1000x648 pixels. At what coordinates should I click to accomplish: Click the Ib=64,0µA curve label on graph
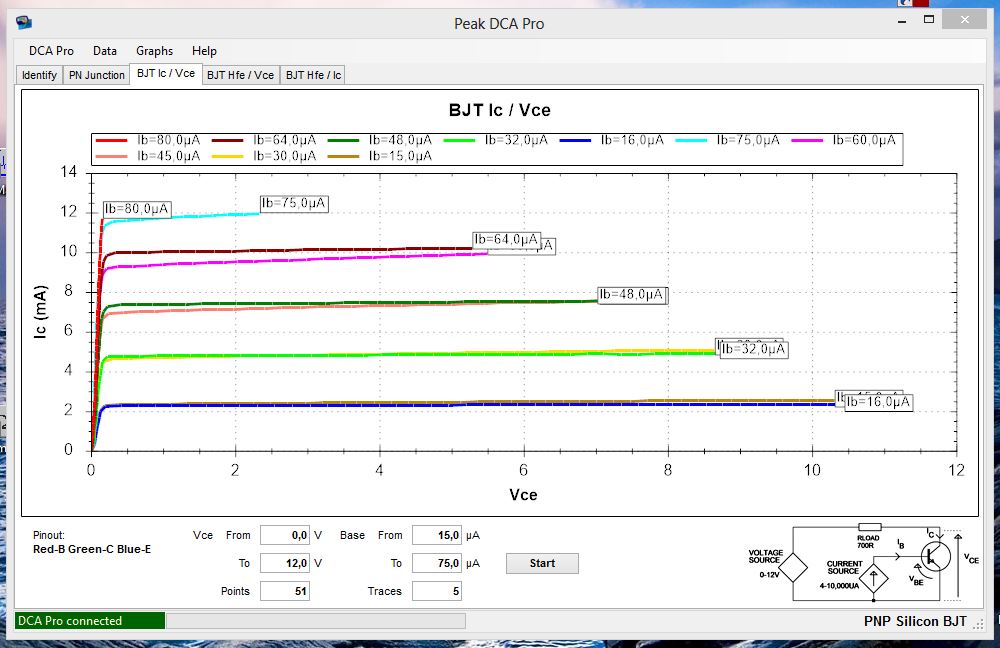coord(506,240)
